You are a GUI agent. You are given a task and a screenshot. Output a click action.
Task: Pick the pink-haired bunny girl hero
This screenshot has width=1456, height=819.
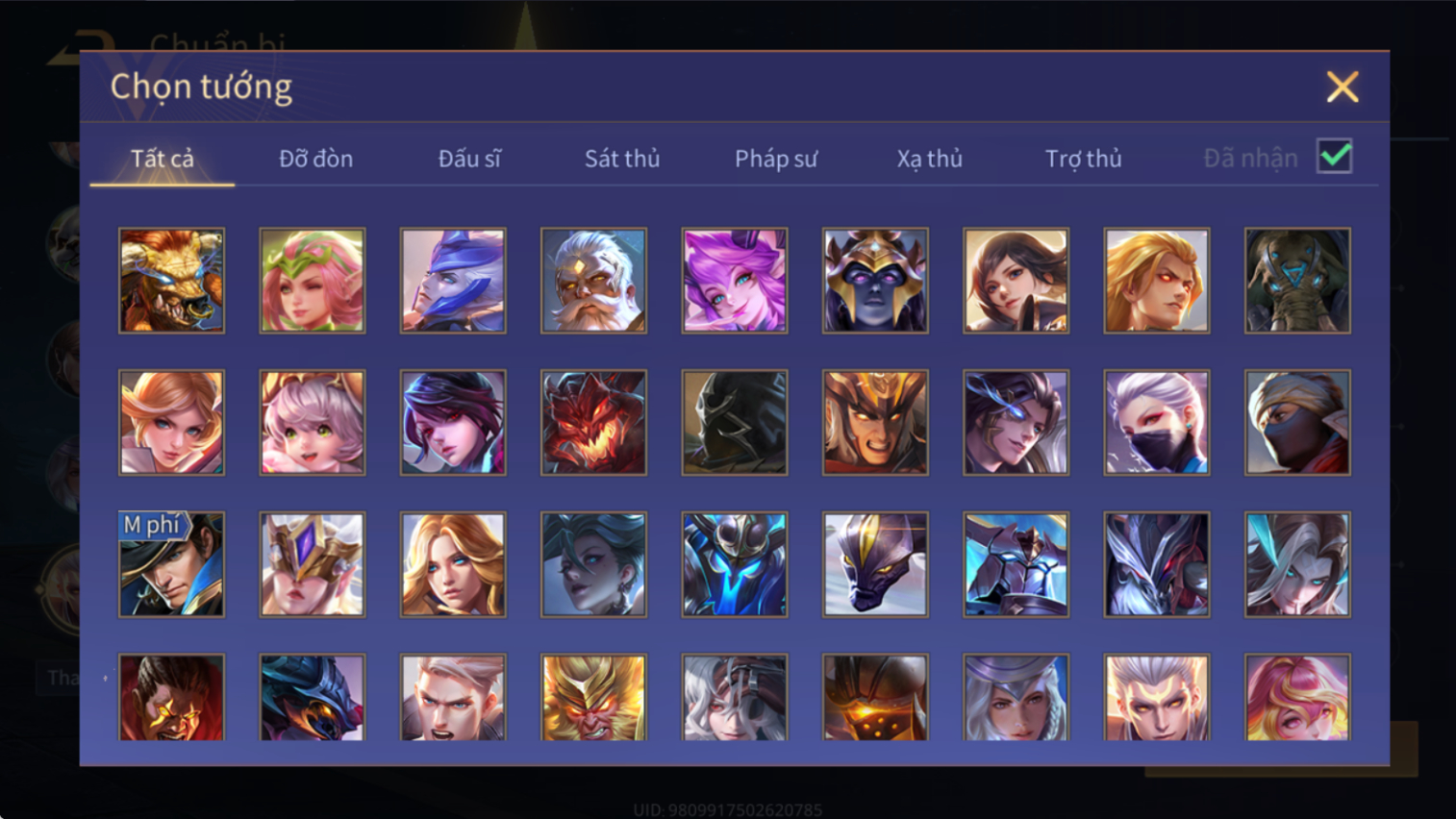[x=735, y=281]
